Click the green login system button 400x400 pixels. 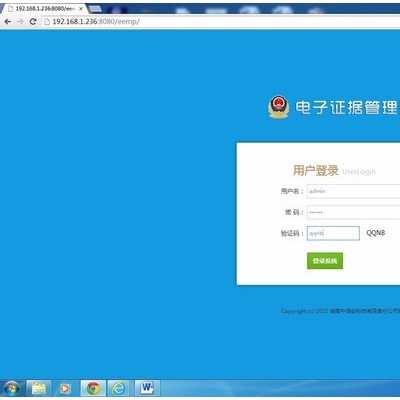coord(325,261)
